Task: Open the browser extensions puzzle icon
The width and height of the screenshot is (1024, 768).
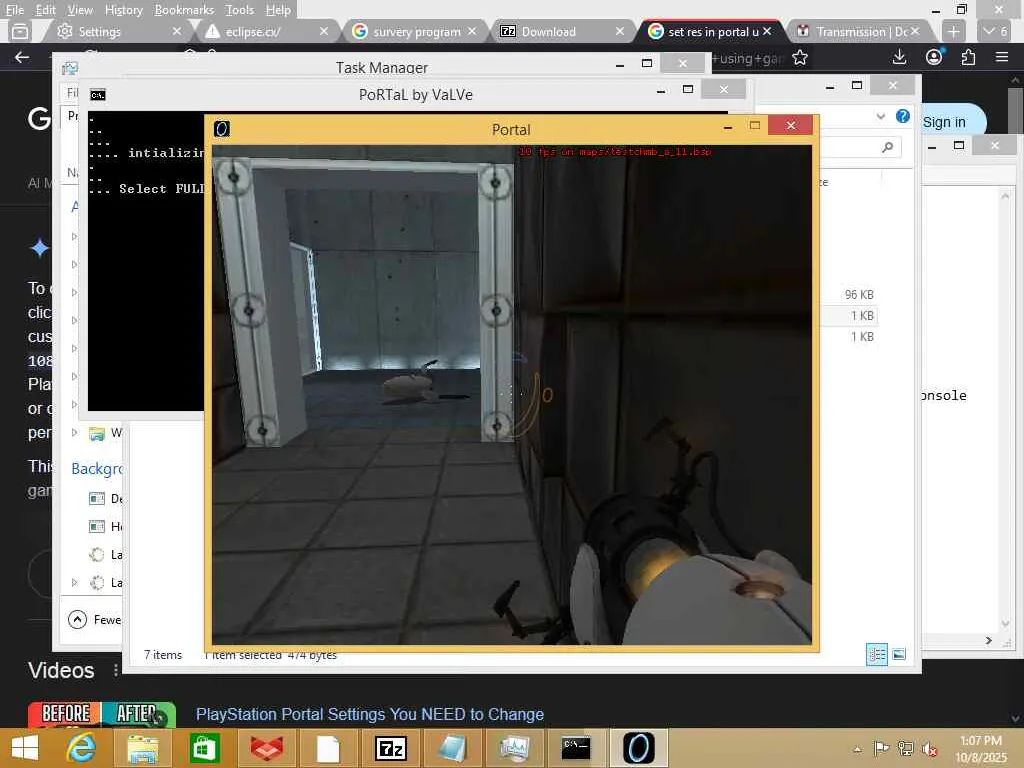Action: [968, 57]
